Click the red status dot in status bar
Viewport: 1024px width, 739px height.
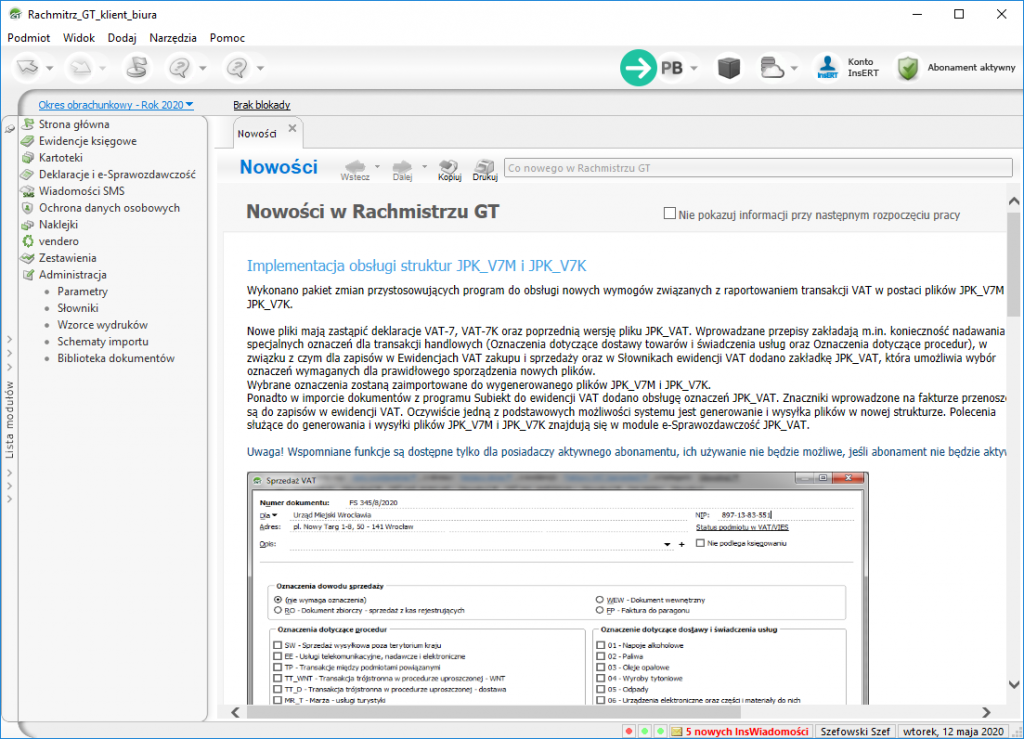[x=629, y=731]
